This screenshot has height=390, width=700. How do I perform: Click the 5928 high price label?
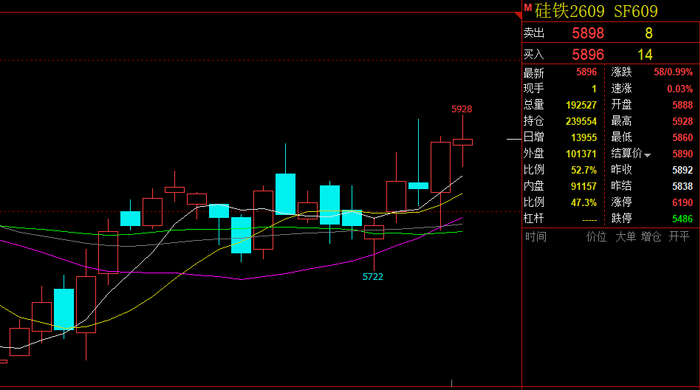click(462, 109)
